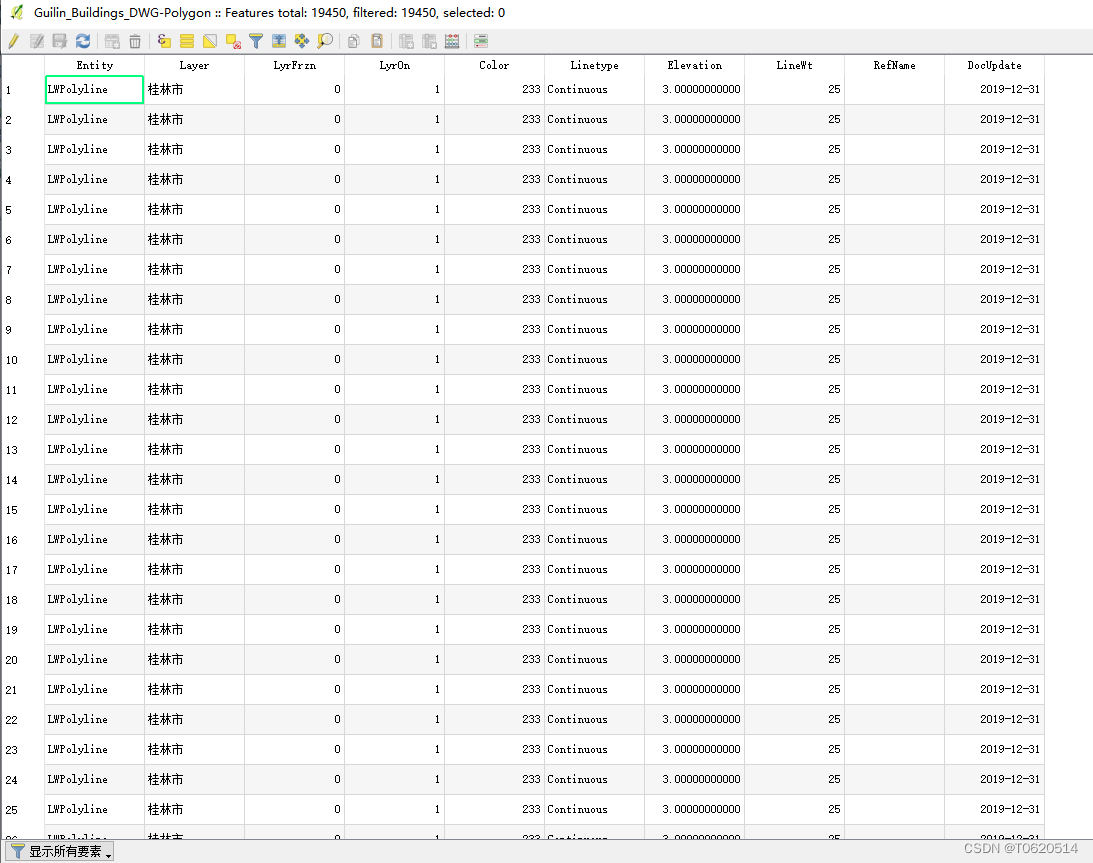The width and height of the screenshot is (1093, 863).
Task: Click the Elevation cell in row 11
Action: [694, 389]
